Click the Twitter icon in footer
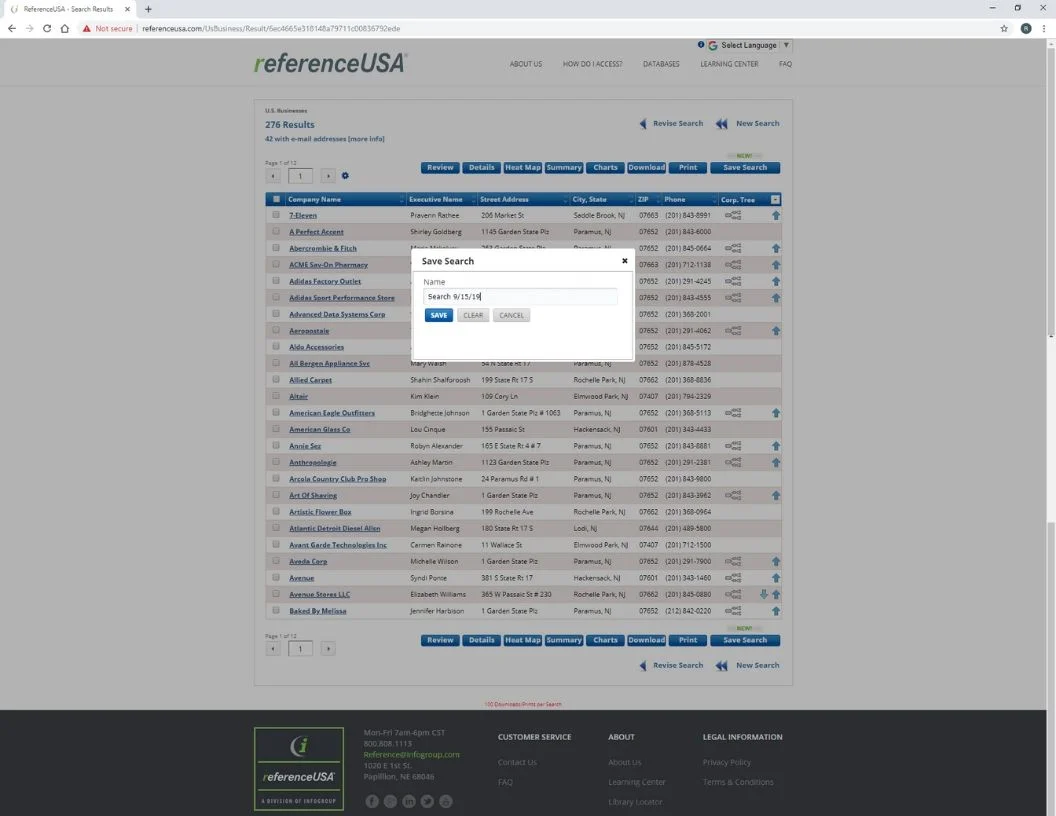 [x=427, y=801]
